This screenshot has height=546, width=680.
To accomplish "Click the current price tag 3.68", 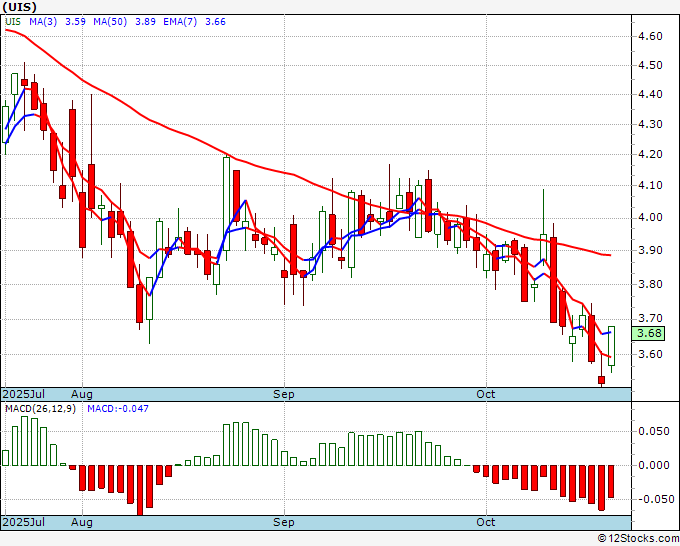I will pos(649,333).
